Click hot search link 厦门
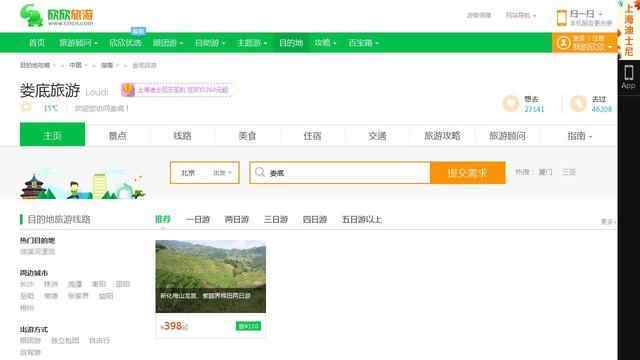This screenshot has width=640, height=360. 545,172
